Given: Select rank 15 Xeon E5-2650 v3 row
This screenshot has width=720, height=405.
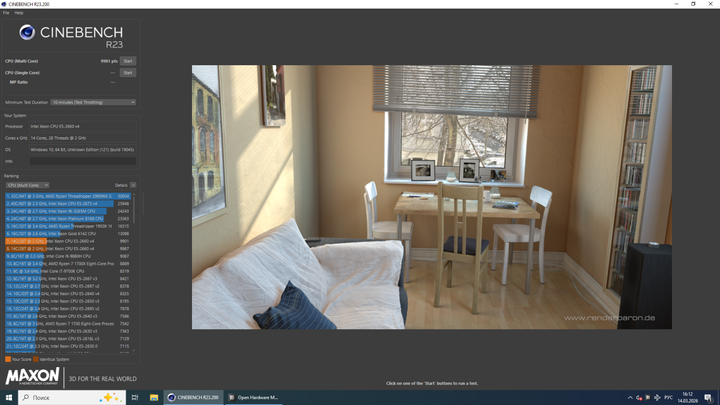Looking at the screenshot, I should 68,301.
